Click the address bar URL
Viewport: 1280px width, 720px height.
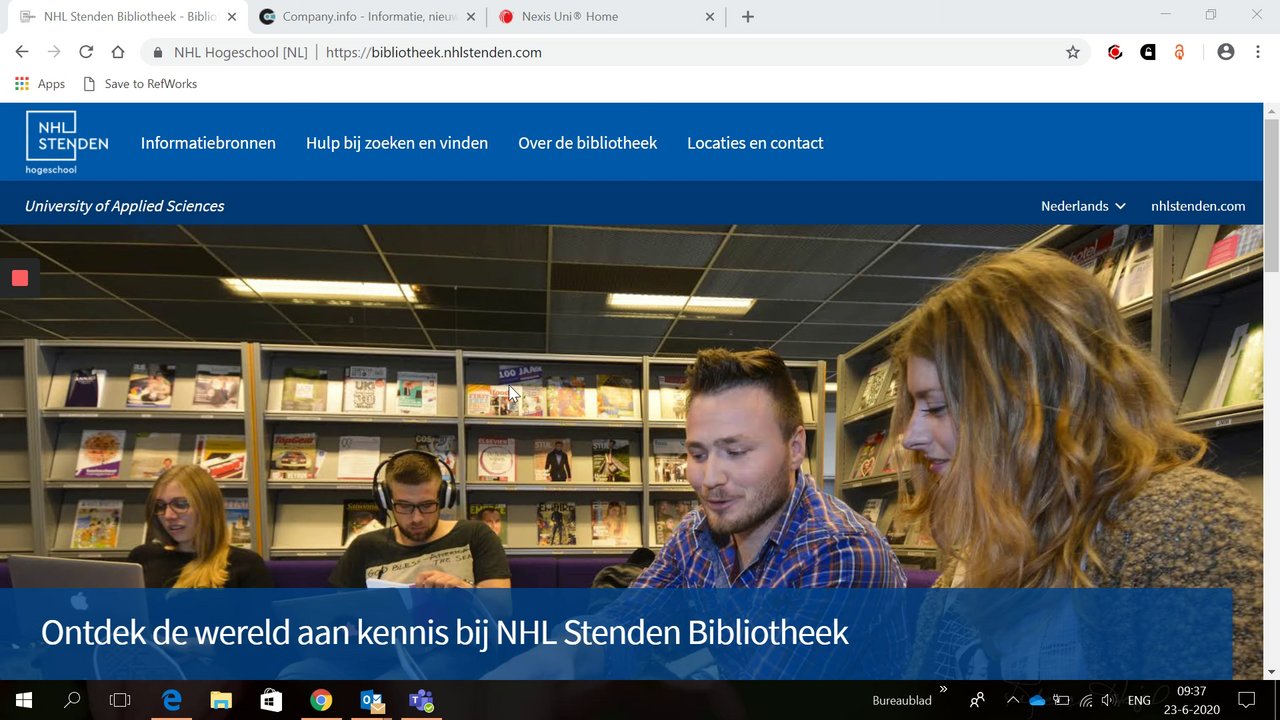[434, 52]
